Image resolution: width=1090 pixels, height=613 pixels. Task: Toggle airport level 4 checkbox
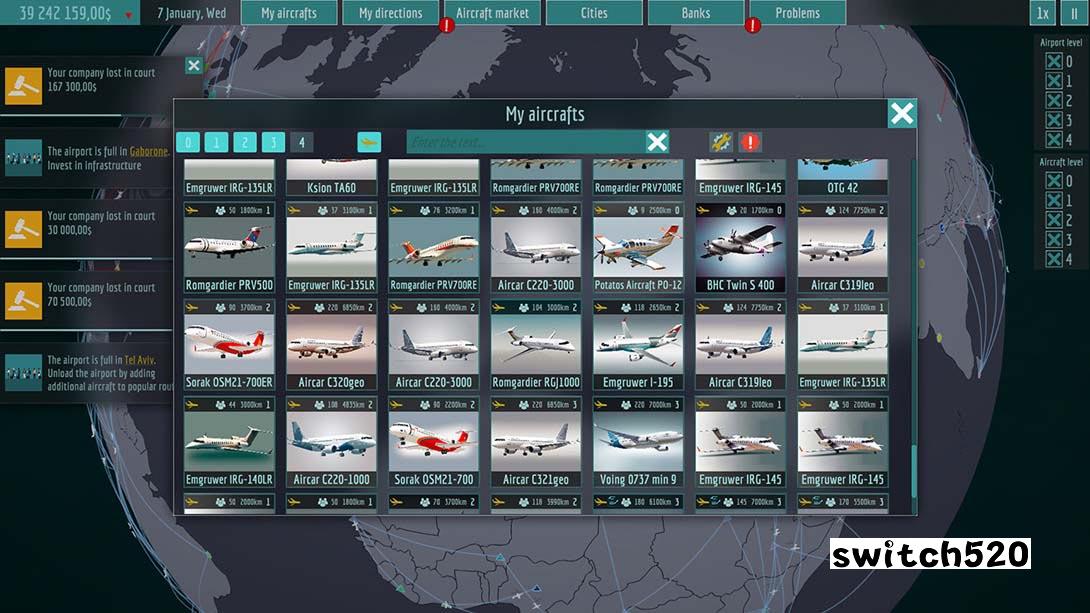(x=1054, y=139)
